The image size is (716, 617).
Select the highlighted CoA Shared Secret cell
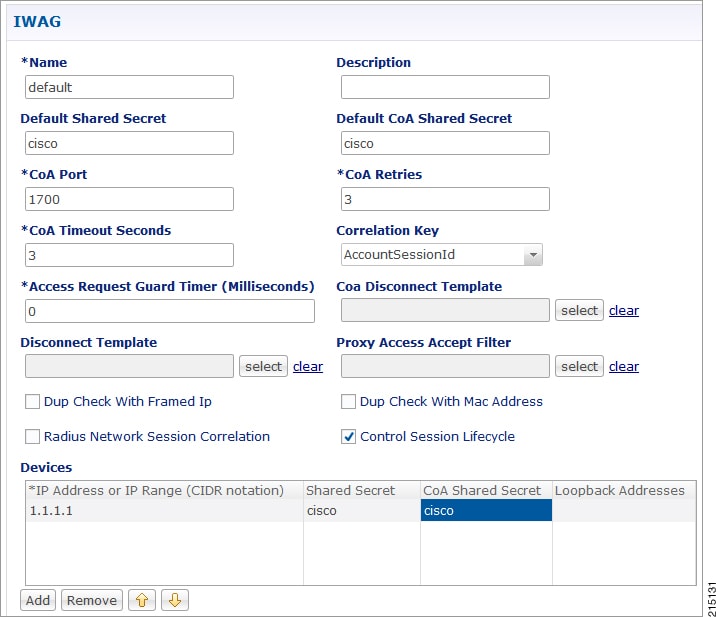(486, 510)
